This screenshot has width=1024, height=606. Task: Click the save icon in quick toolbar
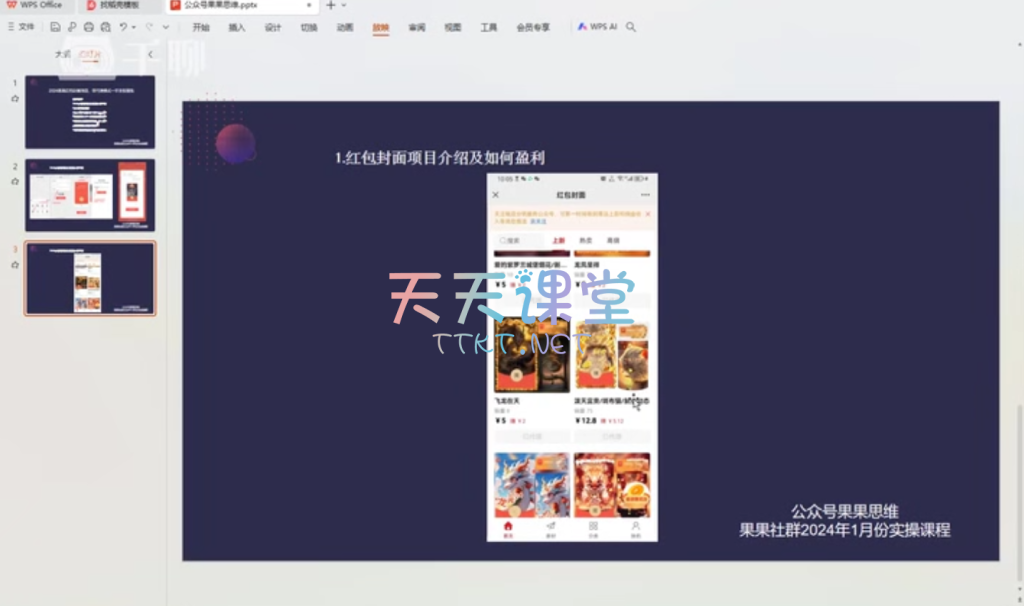tap(55, 27)
